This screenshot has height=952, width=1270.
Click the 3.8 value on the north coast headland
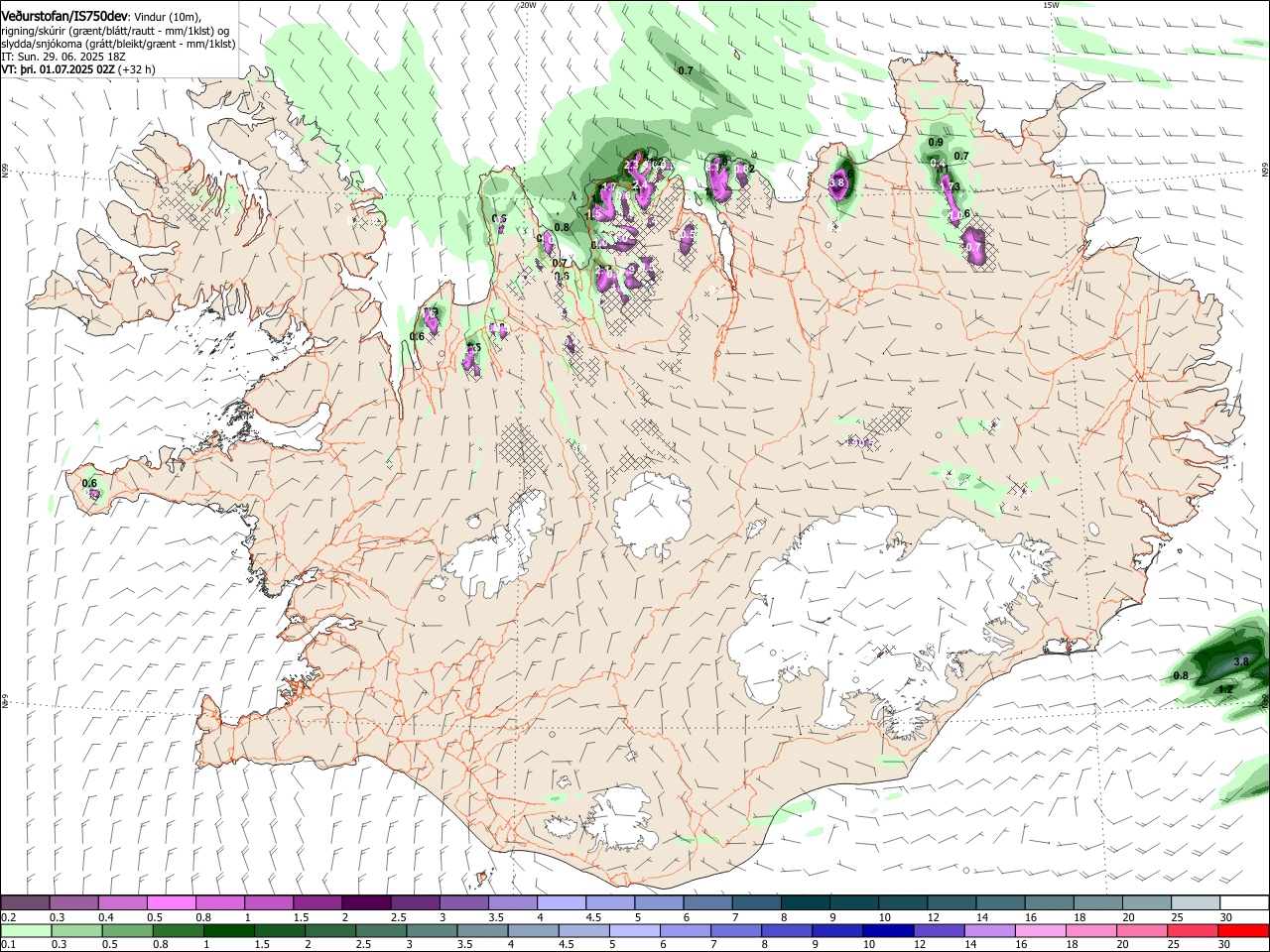pos(836,182)
